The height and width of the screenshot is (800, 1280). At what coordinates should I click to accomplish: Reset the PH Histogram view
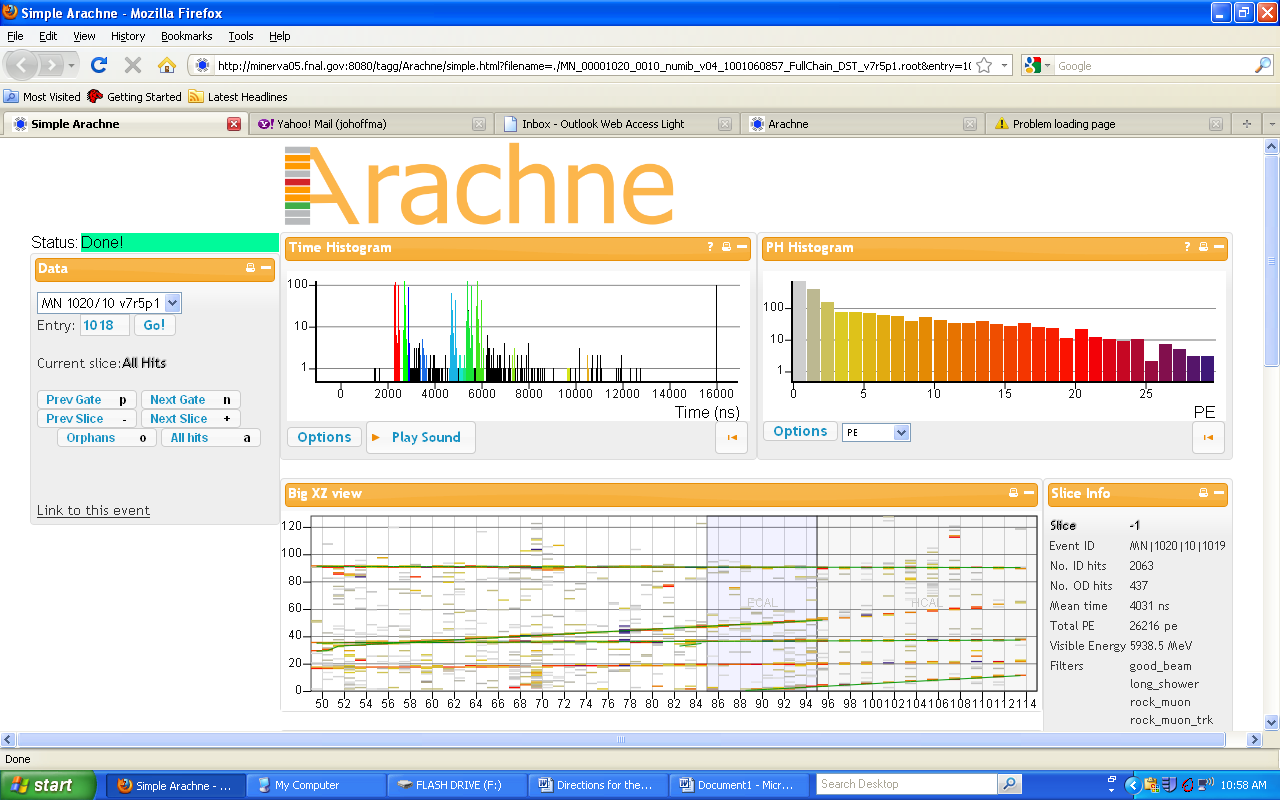1208,437
